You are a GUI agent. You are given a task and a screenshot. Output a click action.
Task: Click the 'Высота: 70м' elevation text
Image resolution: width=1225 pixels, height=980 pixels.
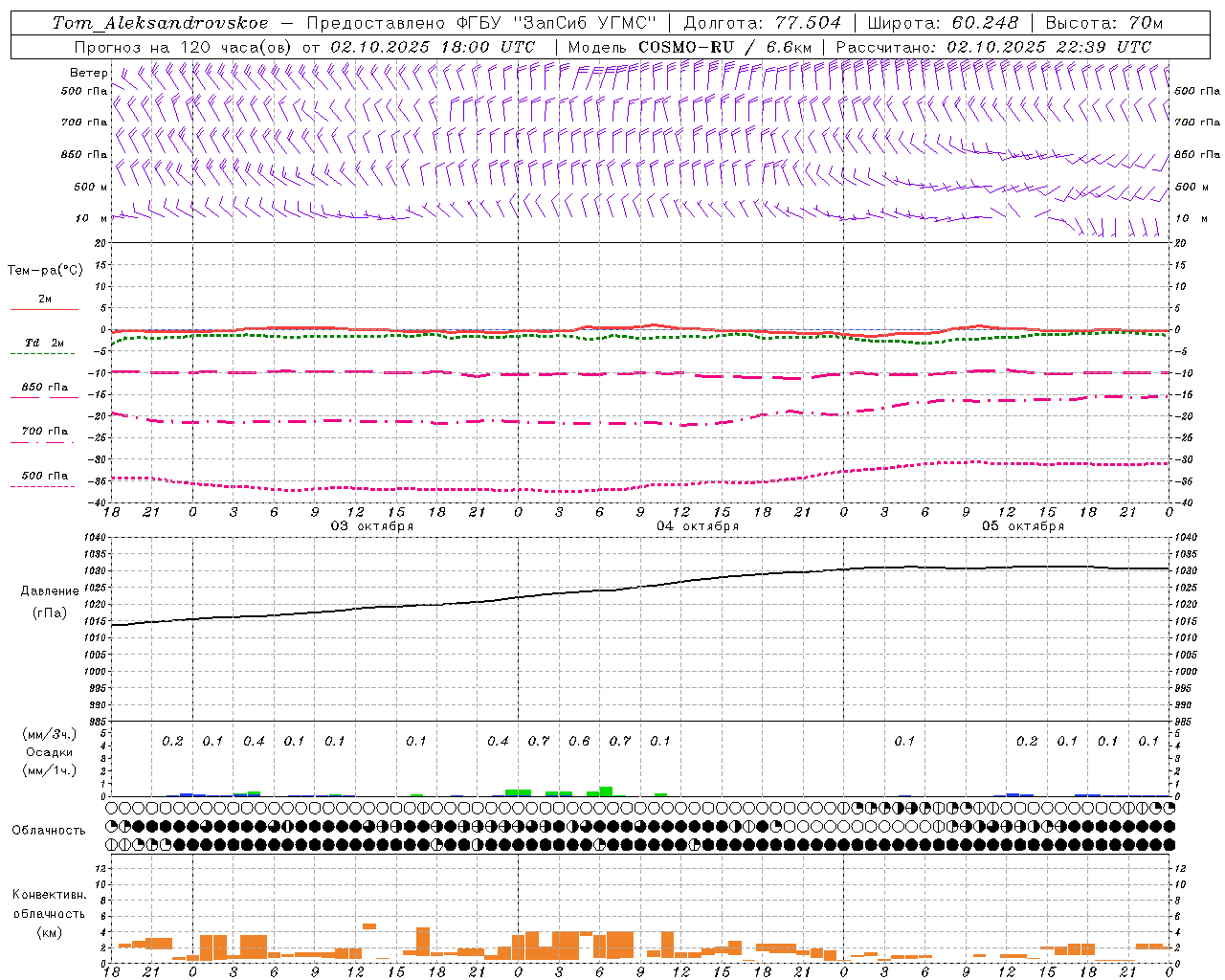[1104, 23]
